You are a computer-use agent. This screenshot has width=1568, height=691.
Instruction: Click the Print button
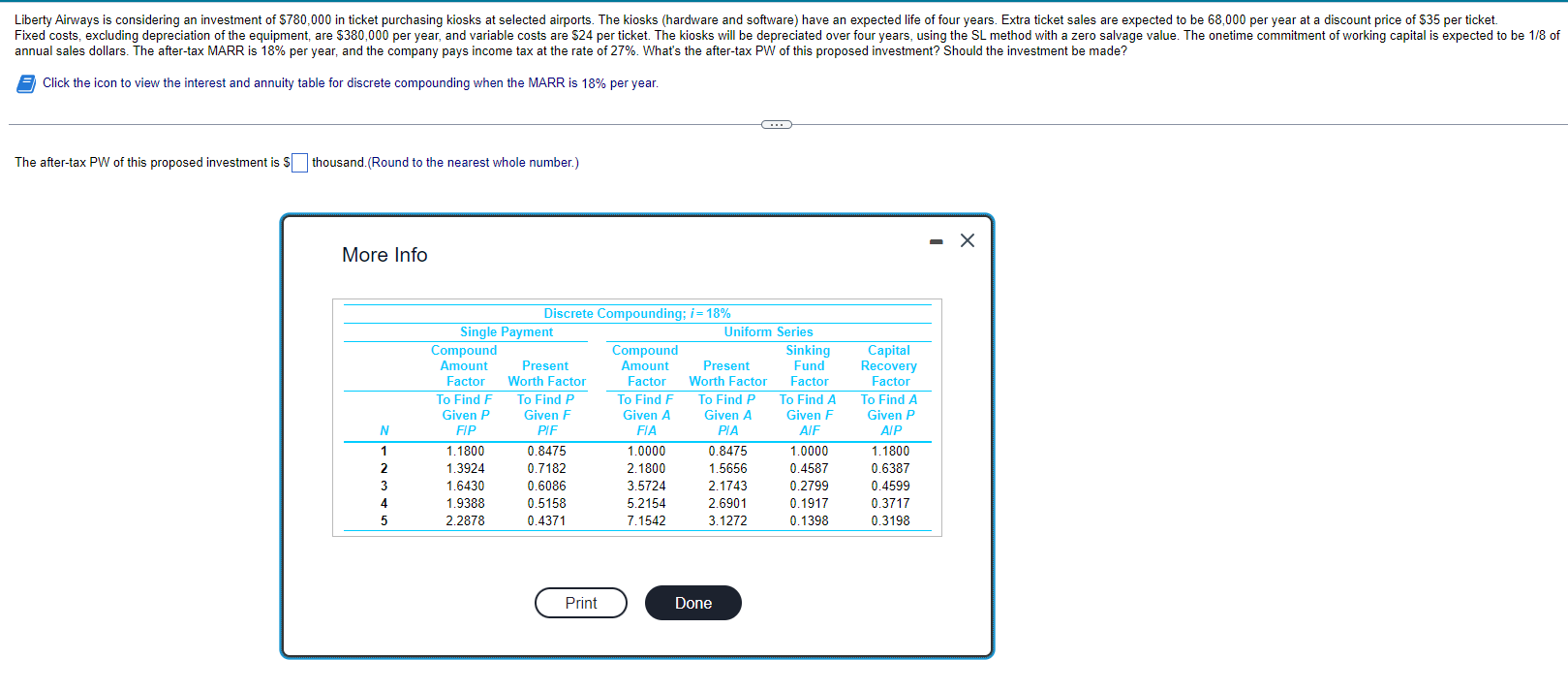point(581,603)
